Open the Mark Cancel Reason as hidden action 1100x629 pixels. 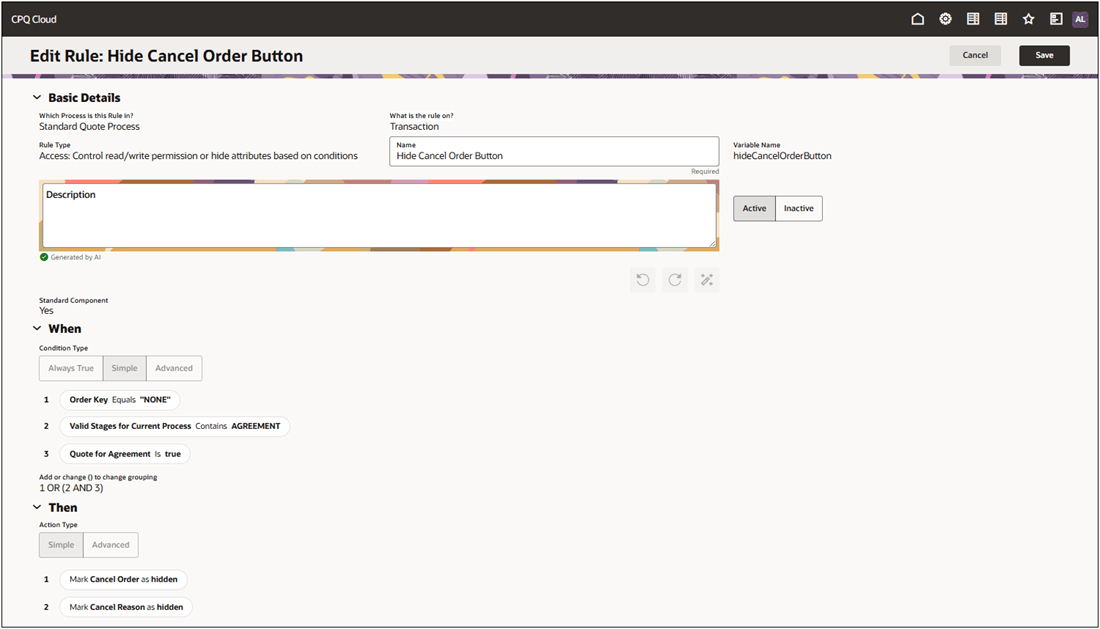(126, 607)
